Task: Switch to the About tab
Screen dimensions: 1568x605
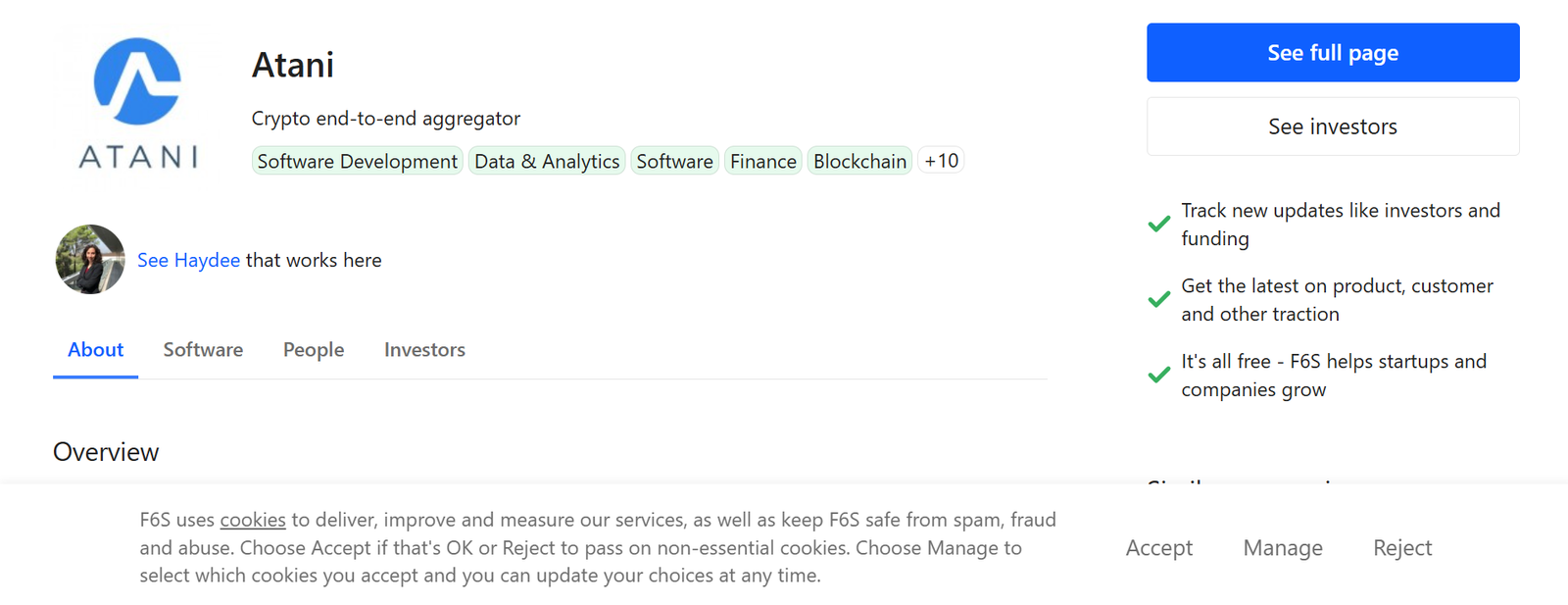Action: (95, 350)
